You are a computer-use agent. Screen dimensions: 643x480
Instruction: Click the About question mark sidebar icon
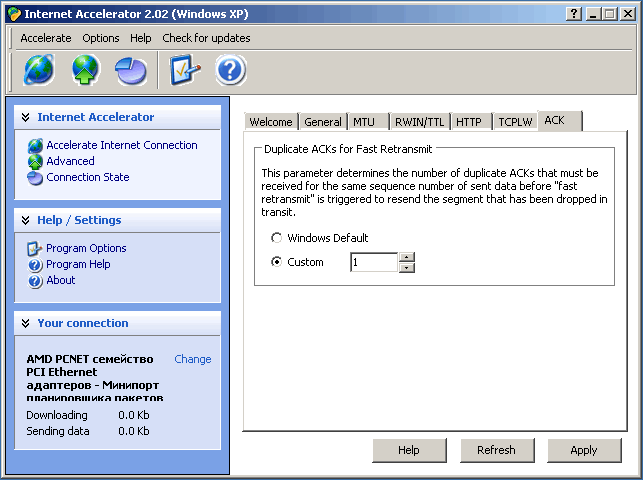pyautogui.click(x=35, y=281)
